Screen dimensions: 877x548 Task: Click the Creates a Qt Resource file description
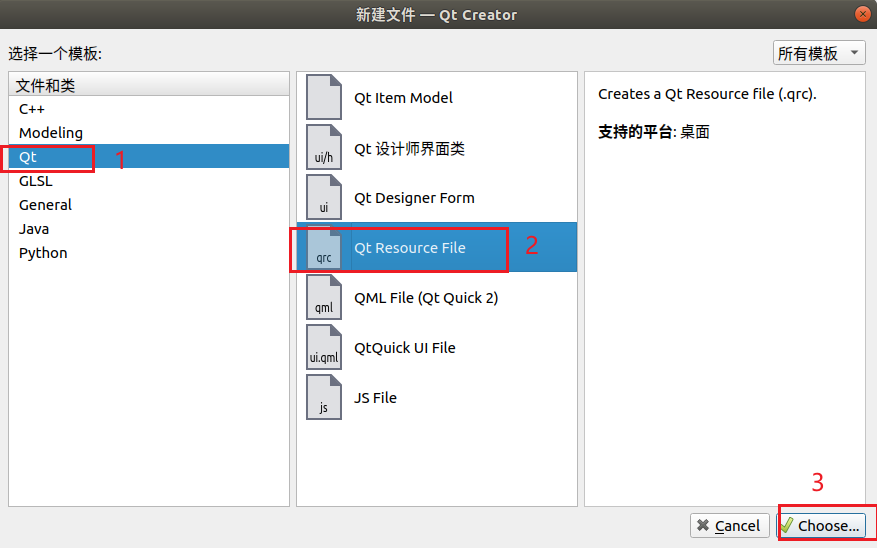(707, 94)
